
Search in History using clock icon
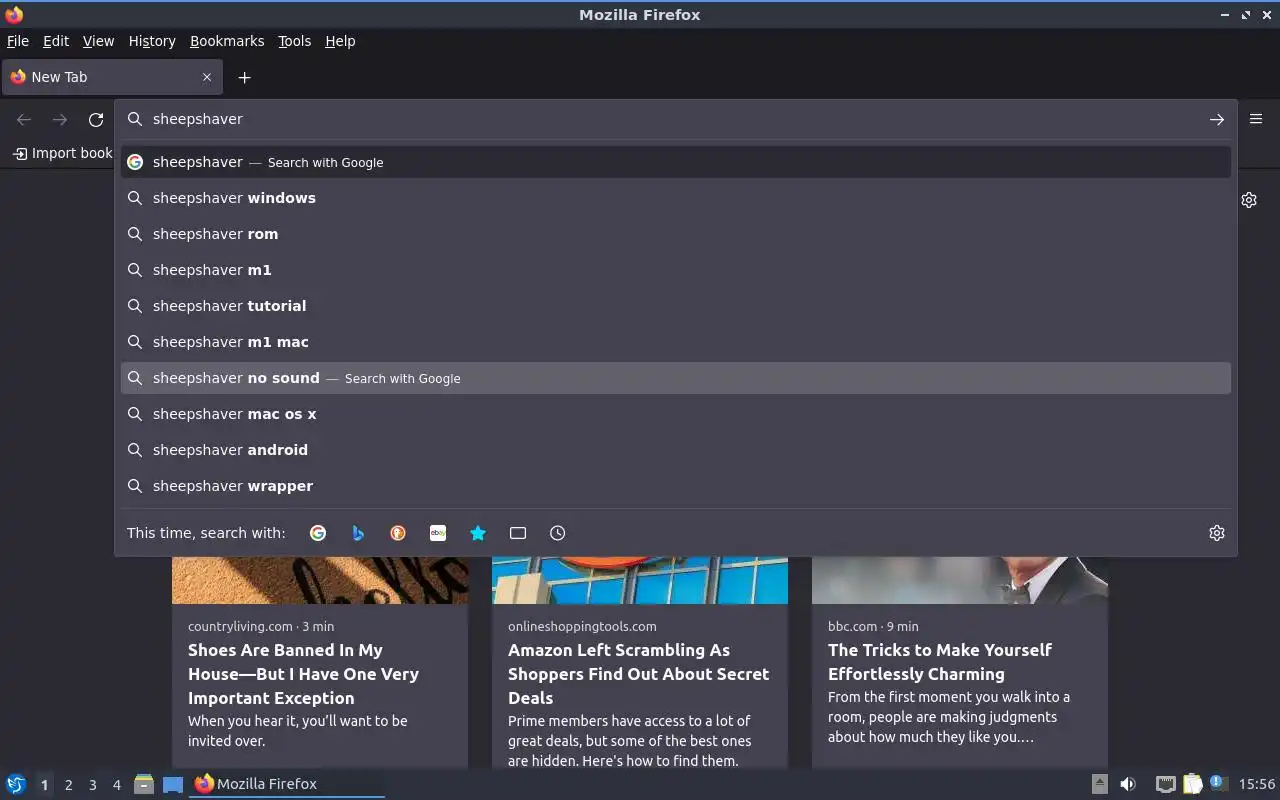point(558,533)
